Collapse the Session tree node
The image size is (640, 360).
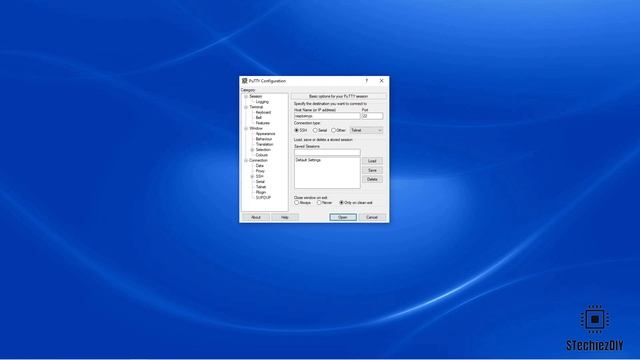click(x=246, y=96)
